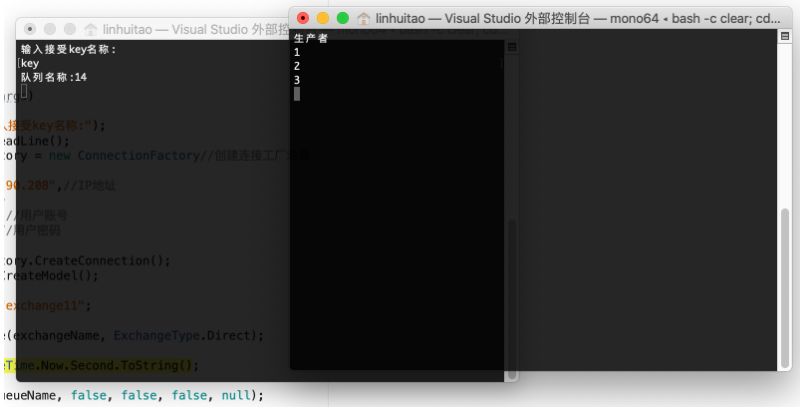The width and height of the screenshot is (800, 409).
Task: Click the front console title mentioning mono64
Action: (578, 19)
